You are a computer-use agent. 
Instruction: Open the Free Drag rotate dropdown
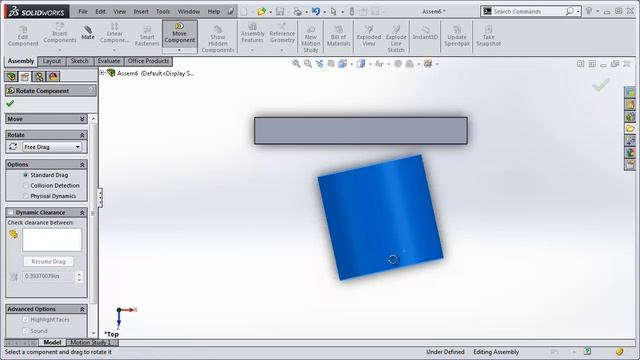coord(51,147)
